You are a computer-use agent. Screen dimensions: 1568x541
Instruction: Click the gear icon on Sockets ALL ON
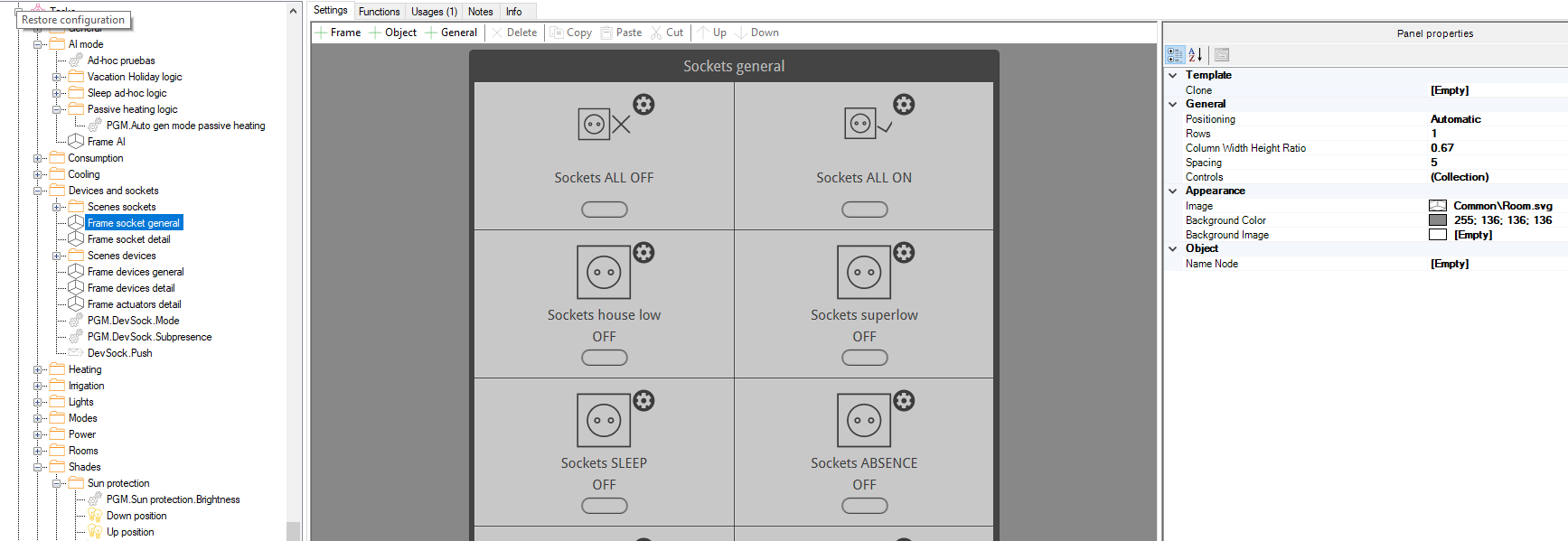904,105
